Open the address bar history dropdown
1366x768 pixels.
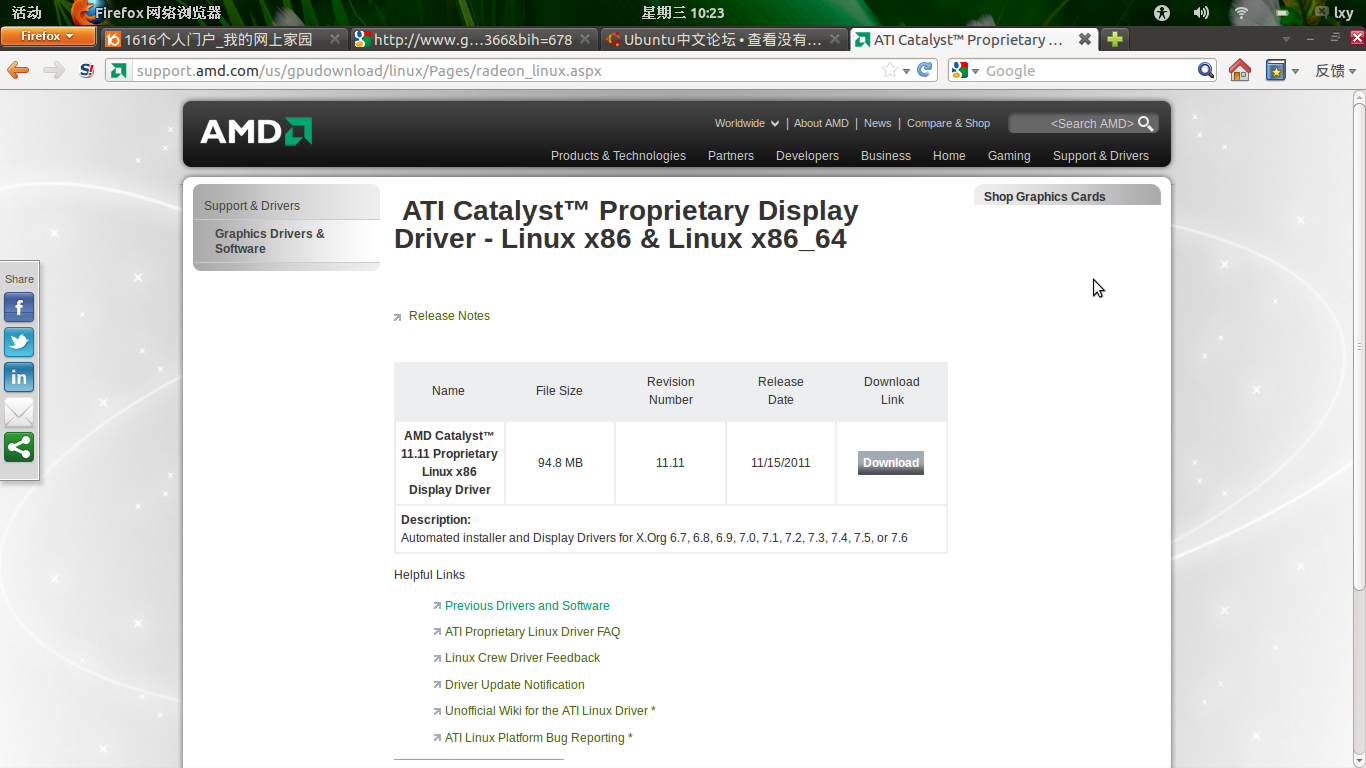coord(906,71)
